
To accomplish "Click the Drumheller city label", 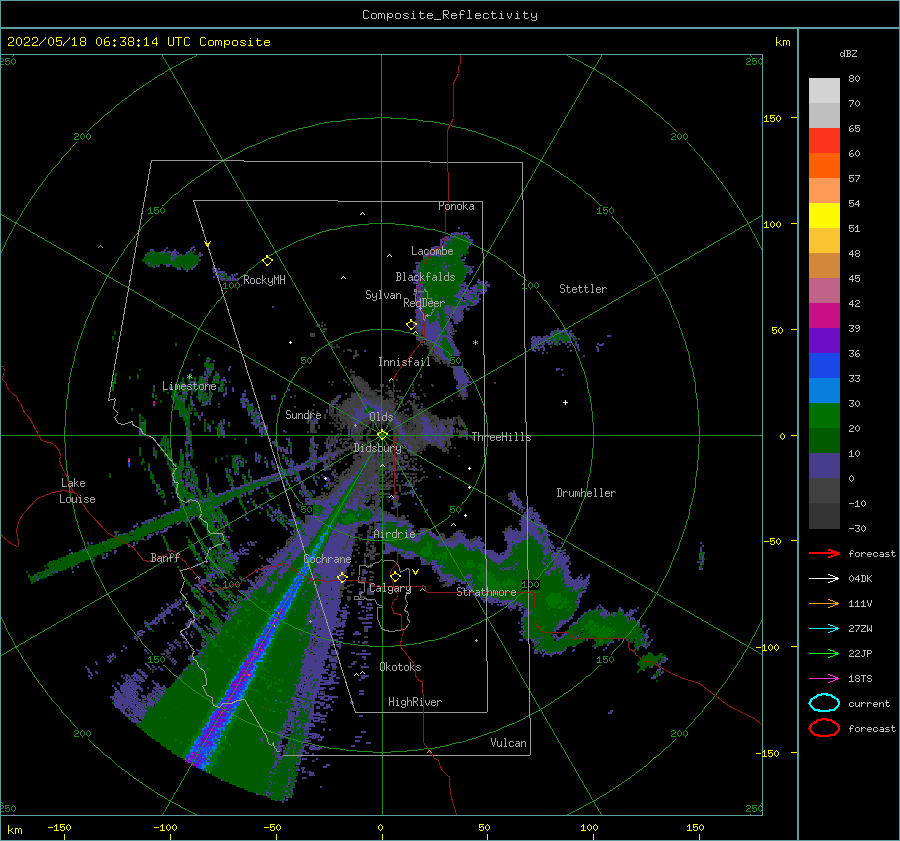I will [586, 493].
